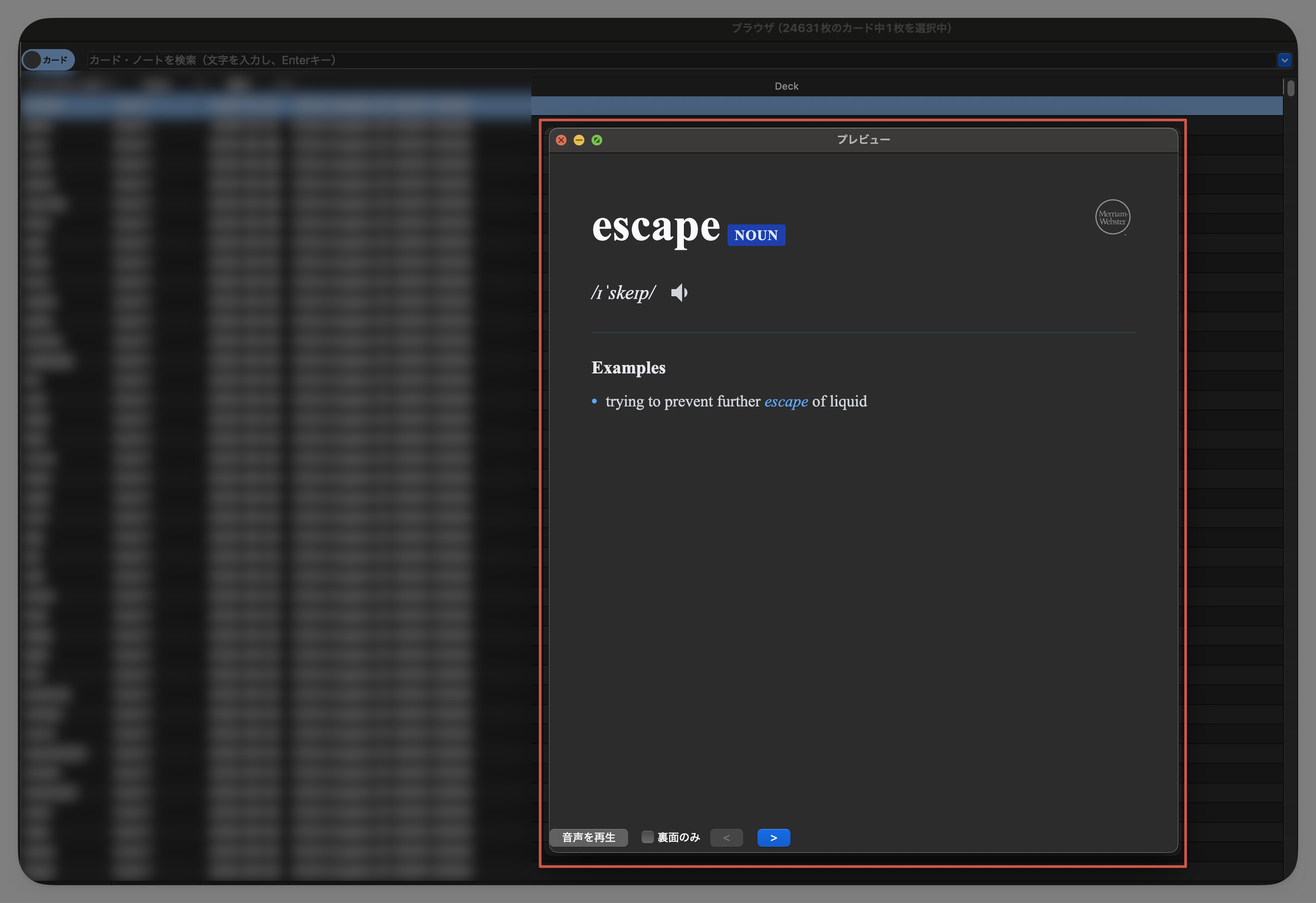Click the プレビュー title bar

coord(863,140)
